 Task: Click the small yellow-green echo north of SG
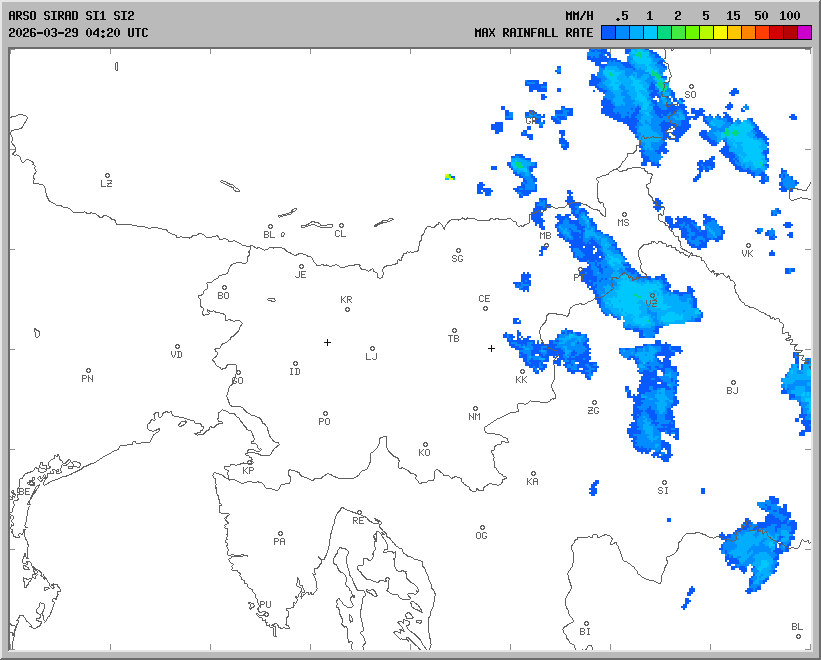(x=449, y=177)
